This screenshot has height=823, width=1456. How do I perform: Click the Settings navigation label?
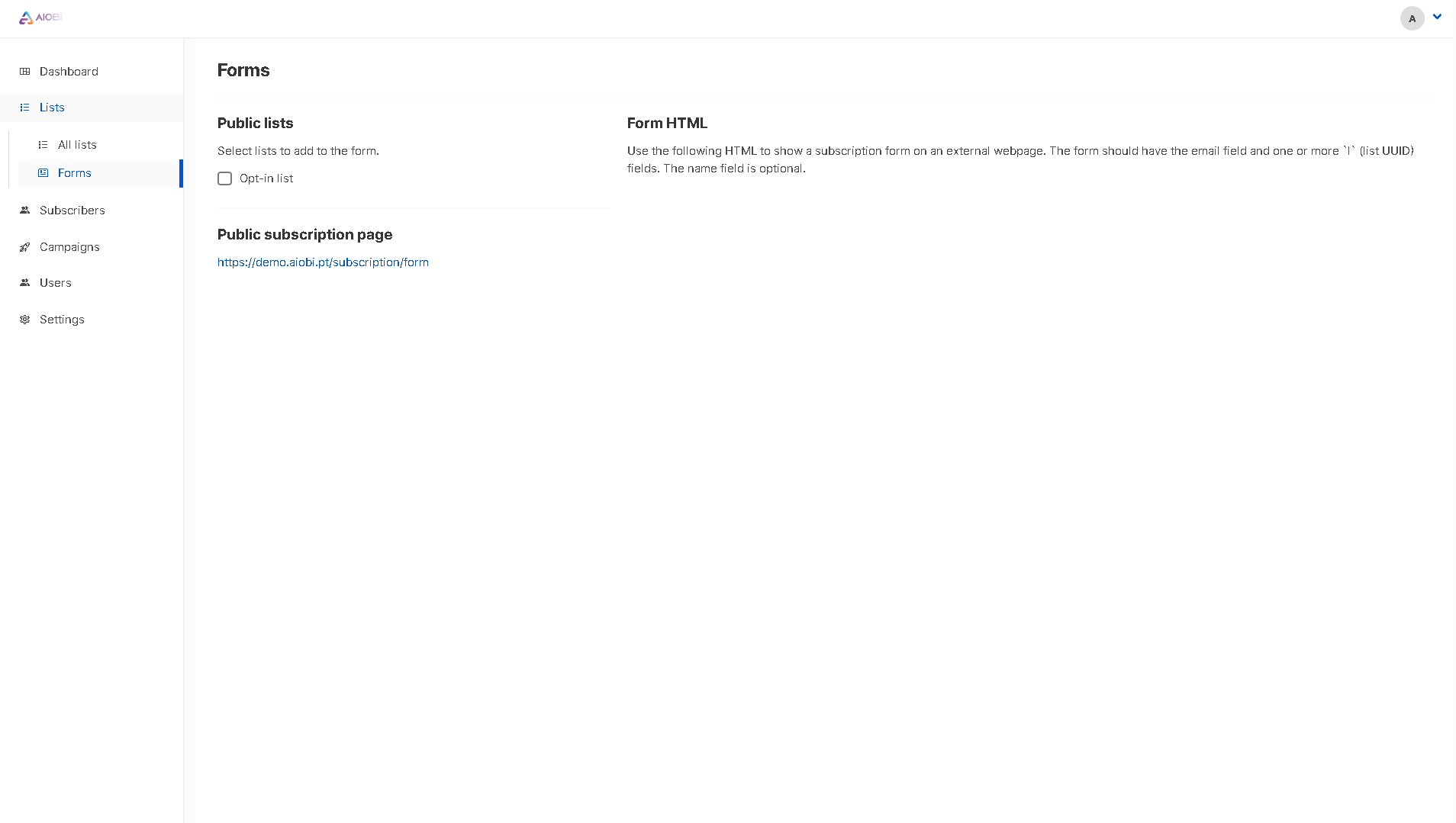pos(62,319)
